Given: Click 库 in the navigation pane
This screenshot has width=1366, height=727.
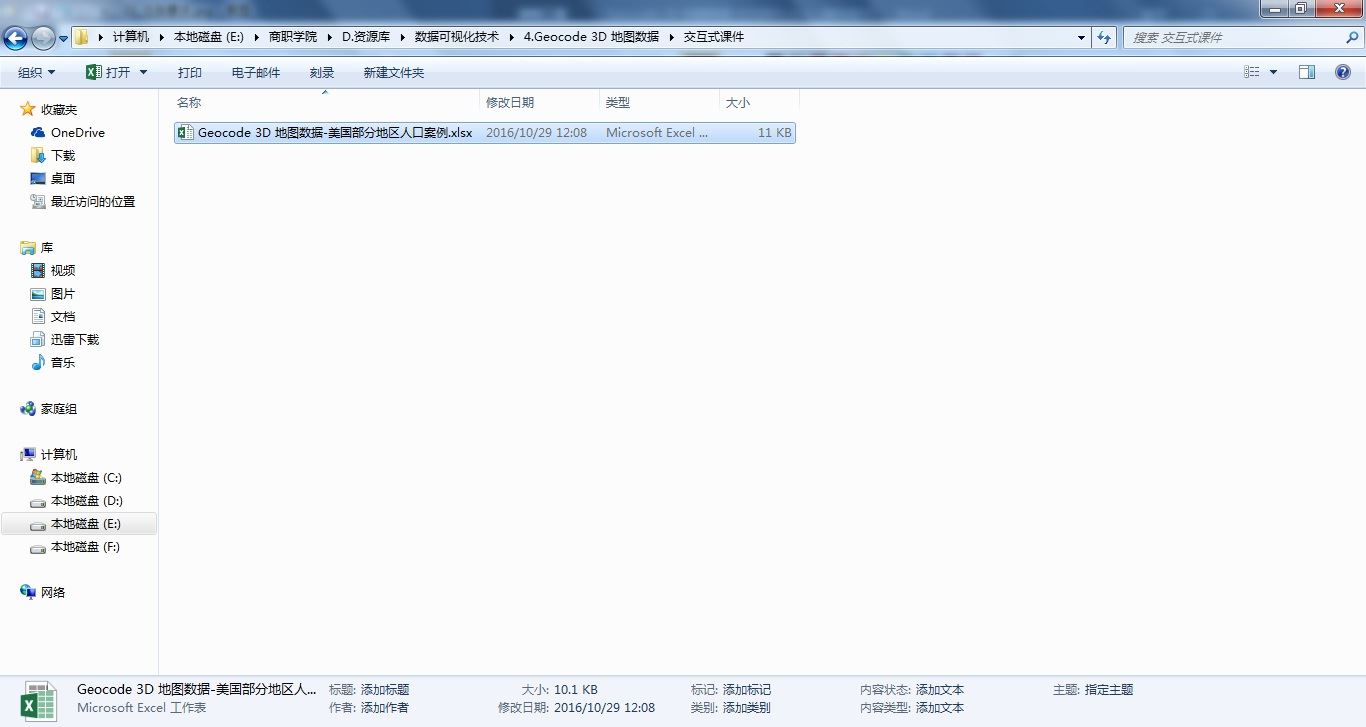Looking at the screenshot, I should [x=47, y=247].
